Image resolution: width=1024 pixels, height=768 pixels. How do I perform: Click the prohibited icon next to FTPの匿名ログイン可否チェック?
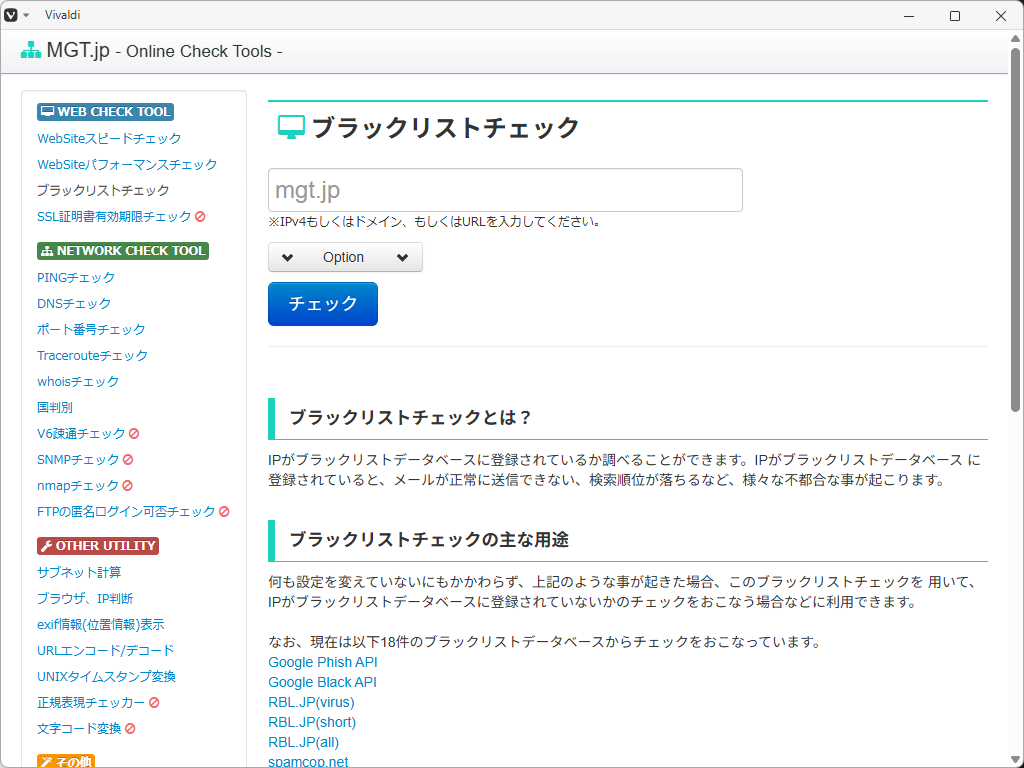point(224,511)
